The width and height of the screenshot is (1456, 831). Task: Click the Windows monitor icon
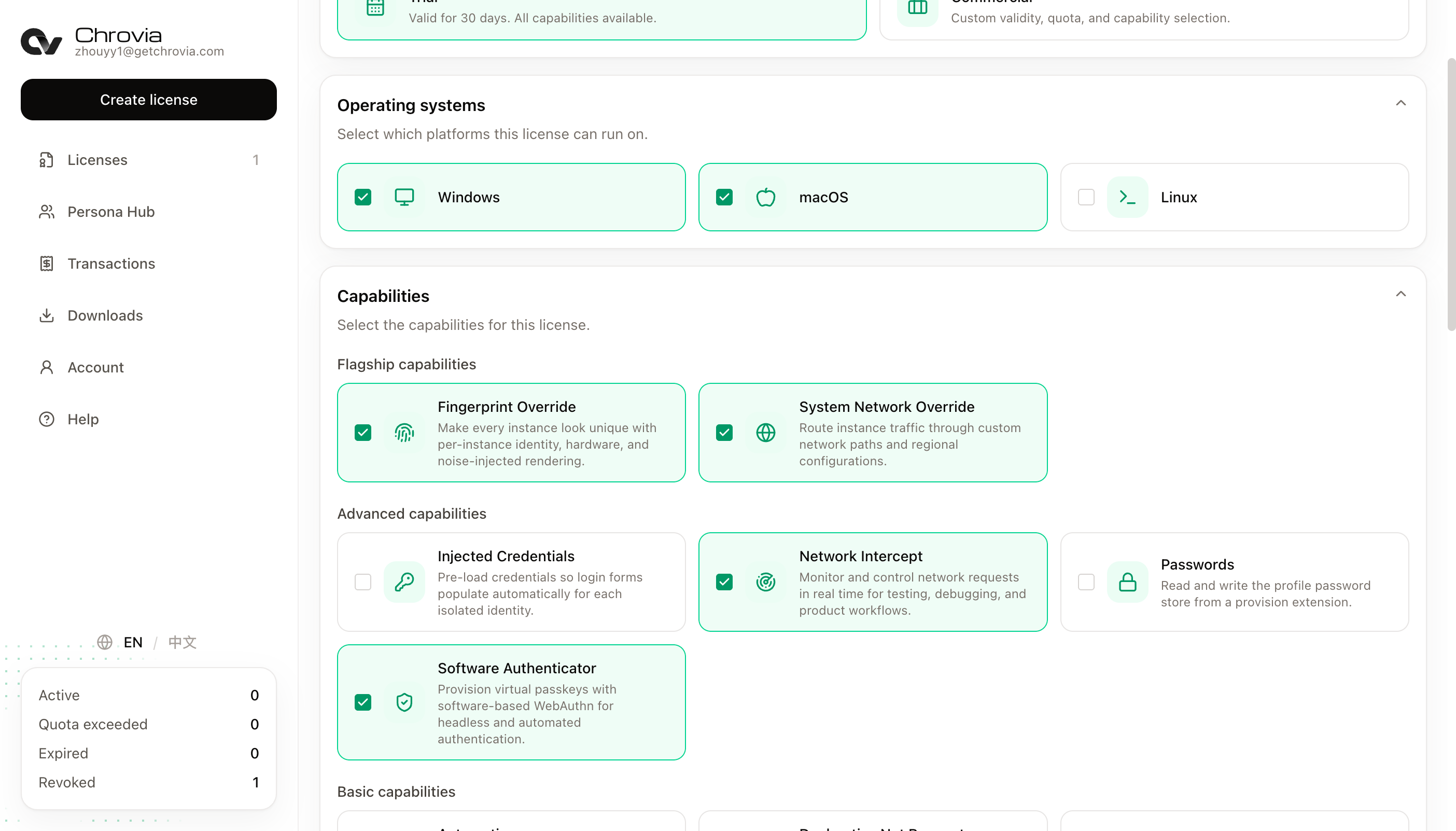pos(404,197)
